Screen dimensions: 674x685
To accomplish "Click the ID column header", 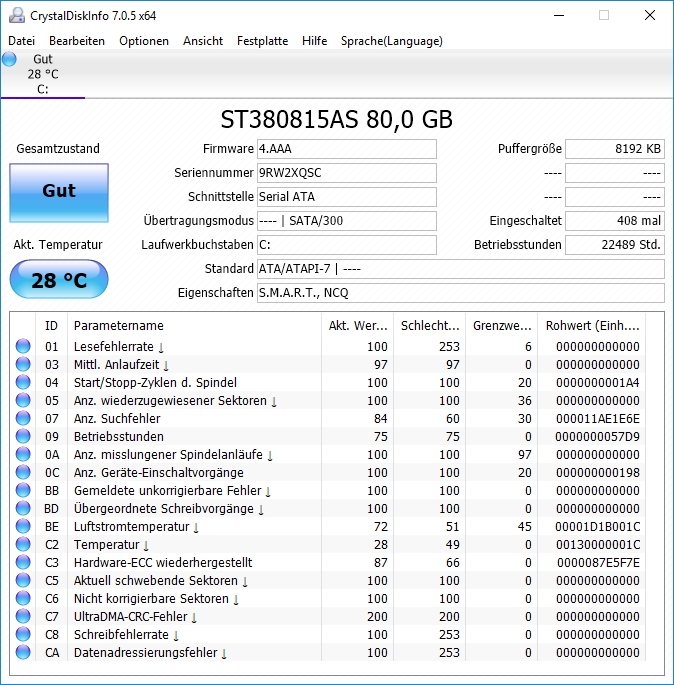I will tap(52, 325).
